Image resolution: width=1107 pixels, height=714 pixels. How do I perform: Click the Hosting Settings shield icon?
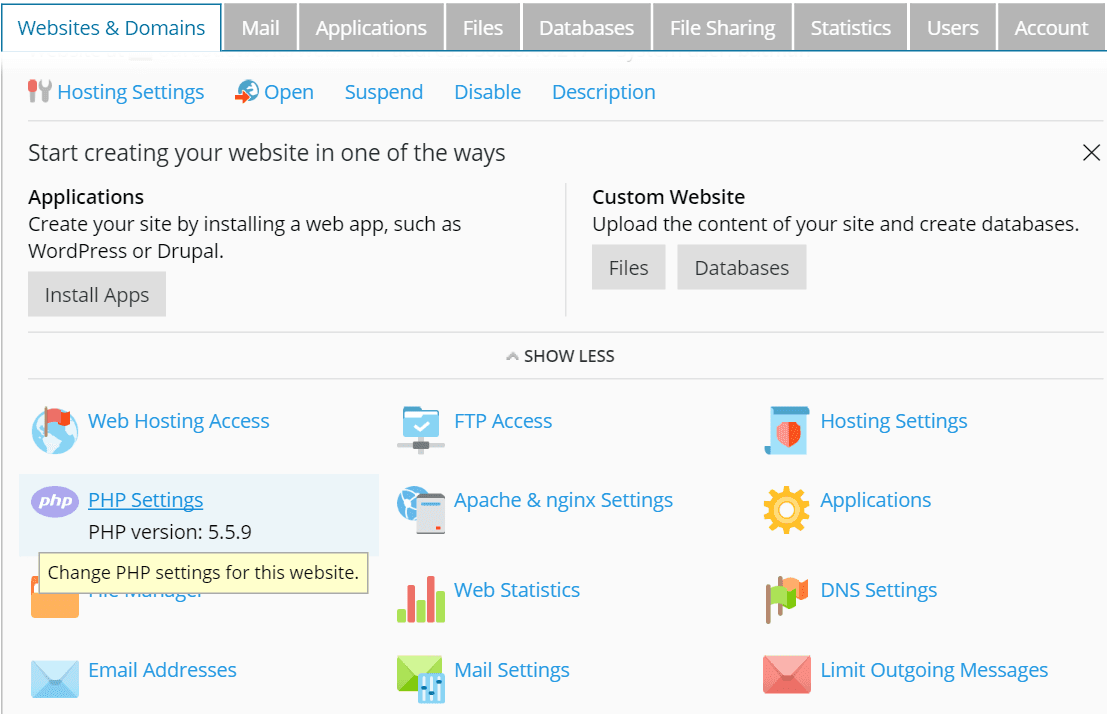pos(786,429)
